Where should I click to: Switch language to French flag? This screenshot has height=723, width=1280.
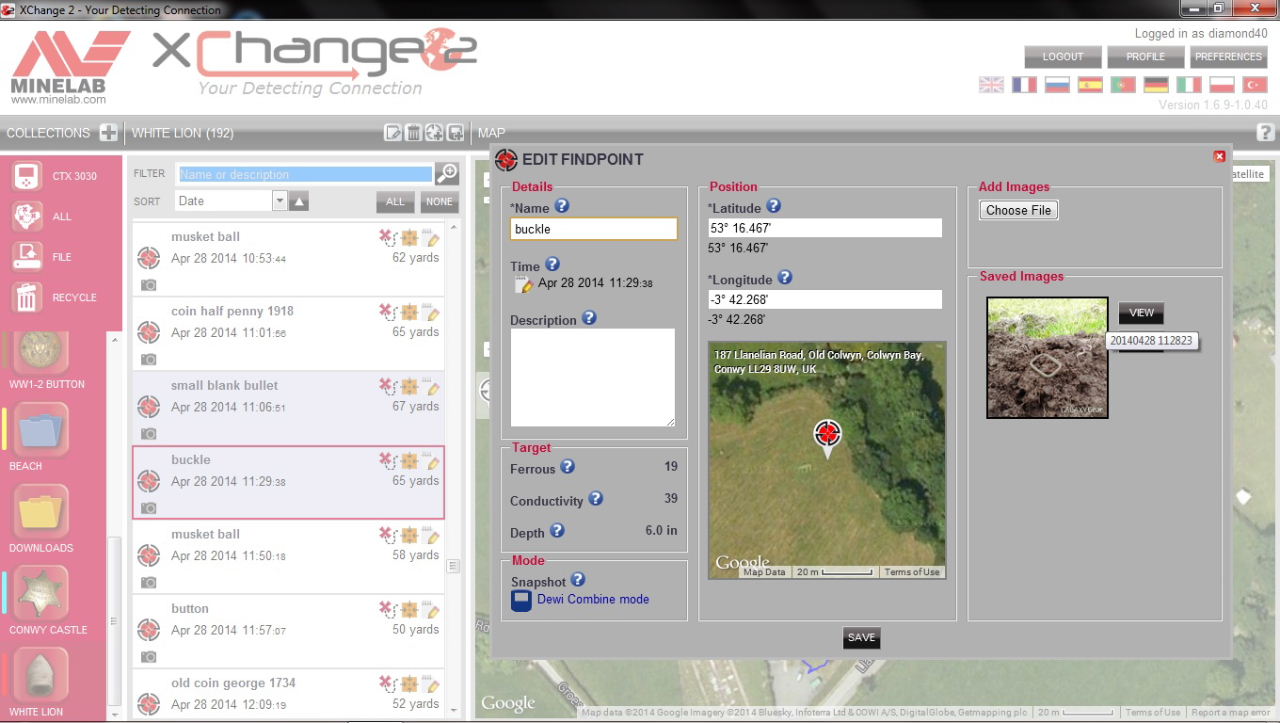pyautogui.click(x=1024, y=85)
